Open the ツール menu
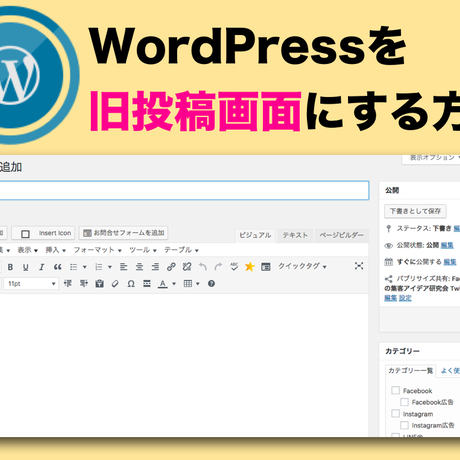460x460 pixels. pos(143,250)
